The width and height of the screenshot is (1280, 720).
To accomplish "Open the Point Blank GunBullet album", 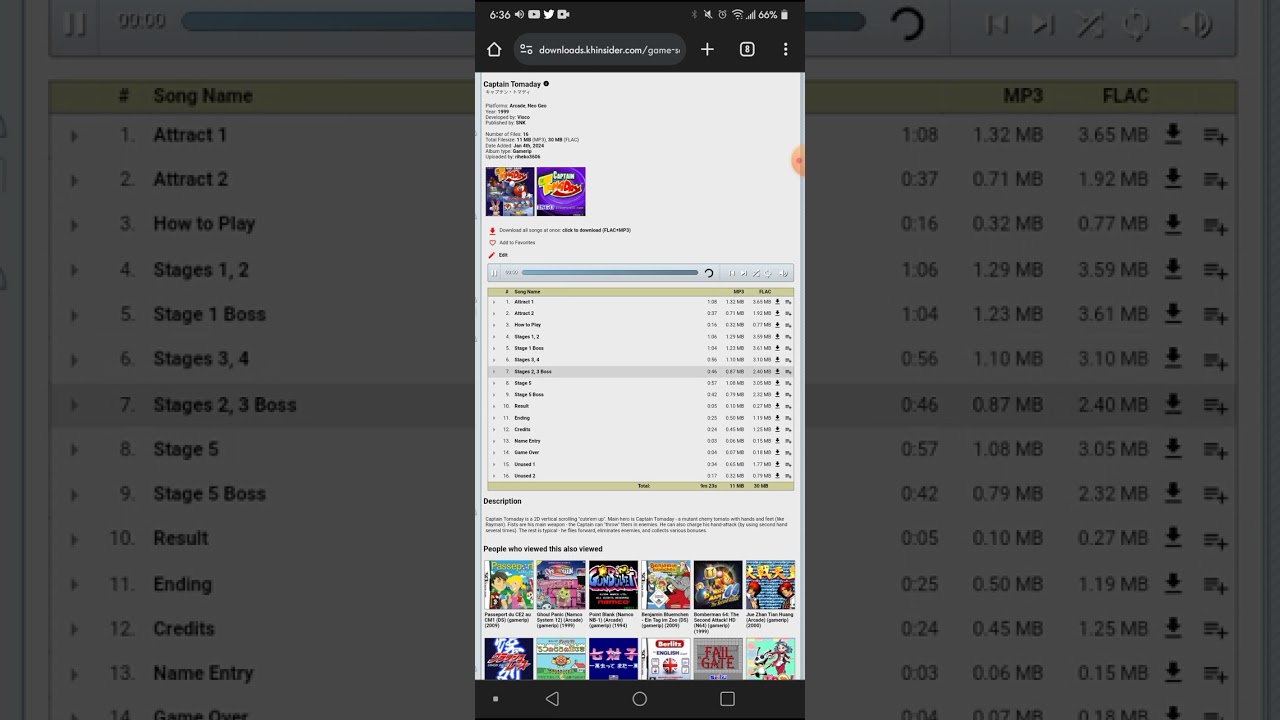I will pos(613,585).
